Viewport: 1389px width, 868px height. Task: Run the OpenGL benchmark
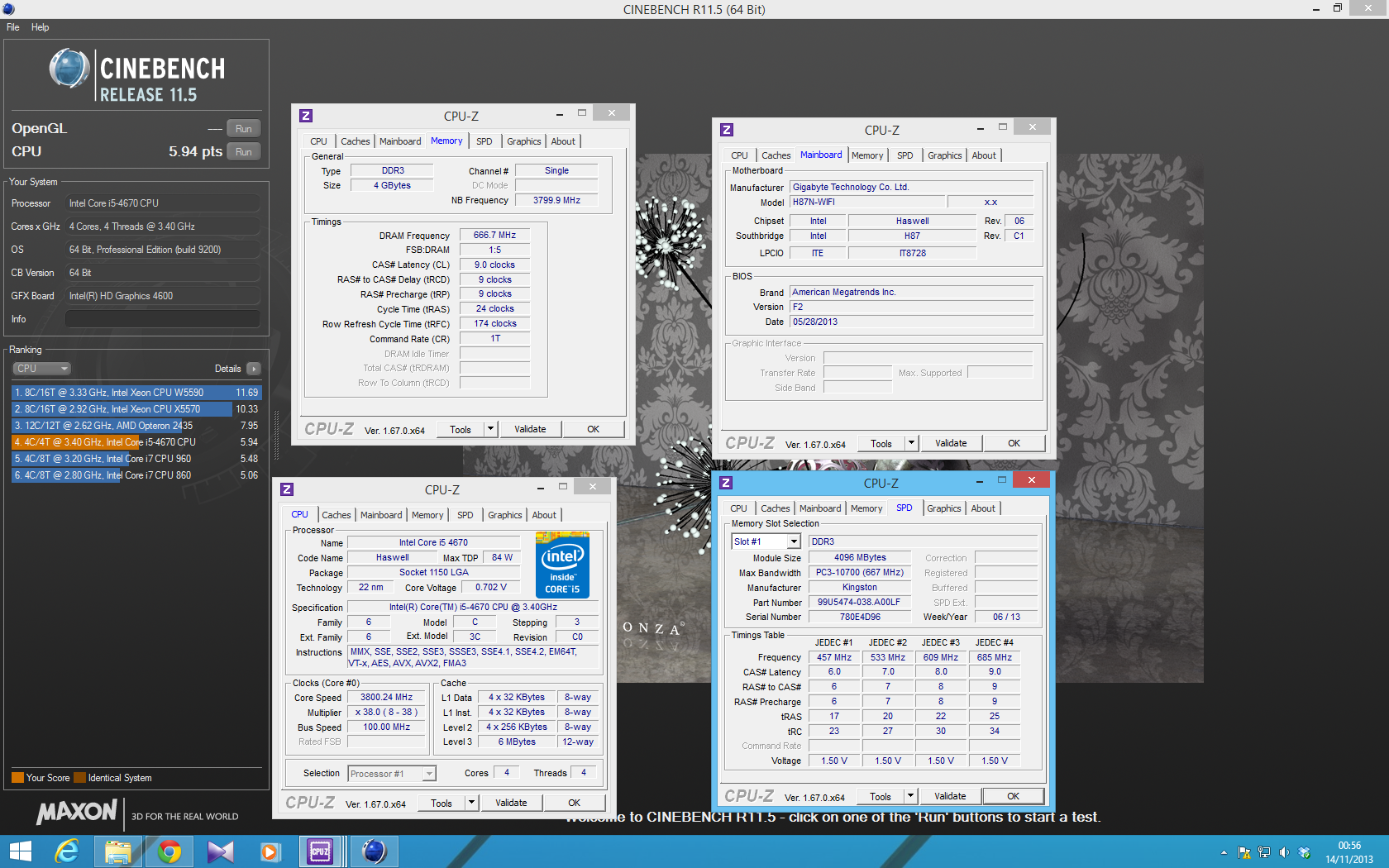(243, 128)
